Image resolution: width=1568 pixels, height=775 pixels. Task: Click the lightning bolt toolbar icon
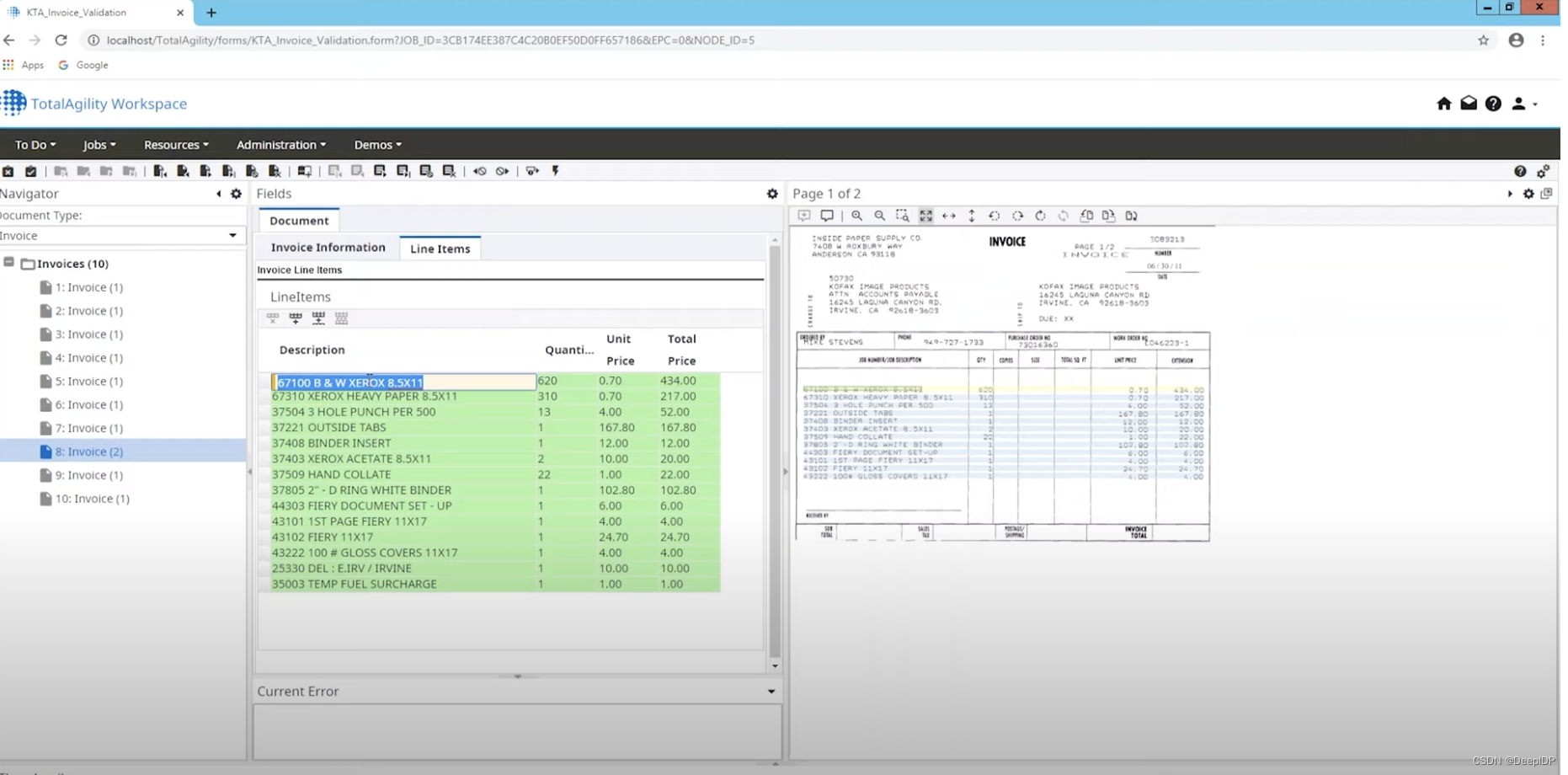pos(555,171)
